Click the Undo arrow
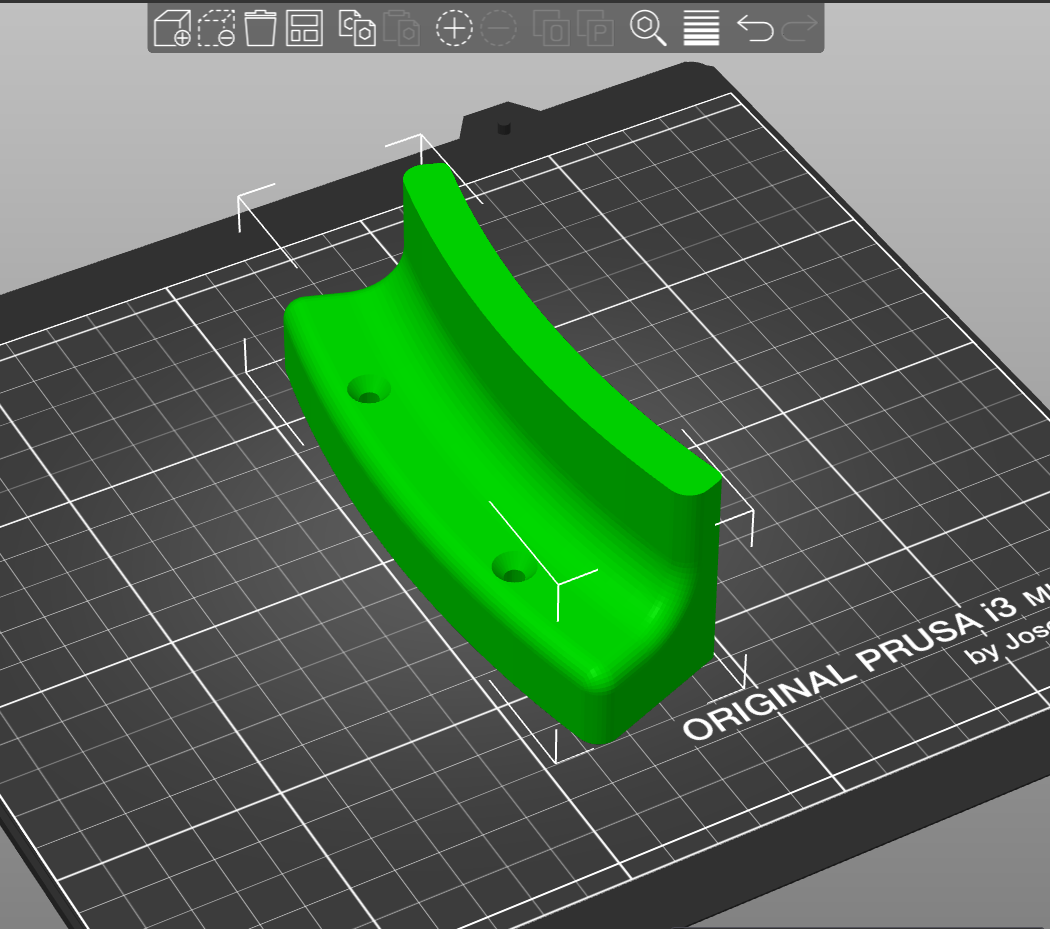 [x=755, y=28]
